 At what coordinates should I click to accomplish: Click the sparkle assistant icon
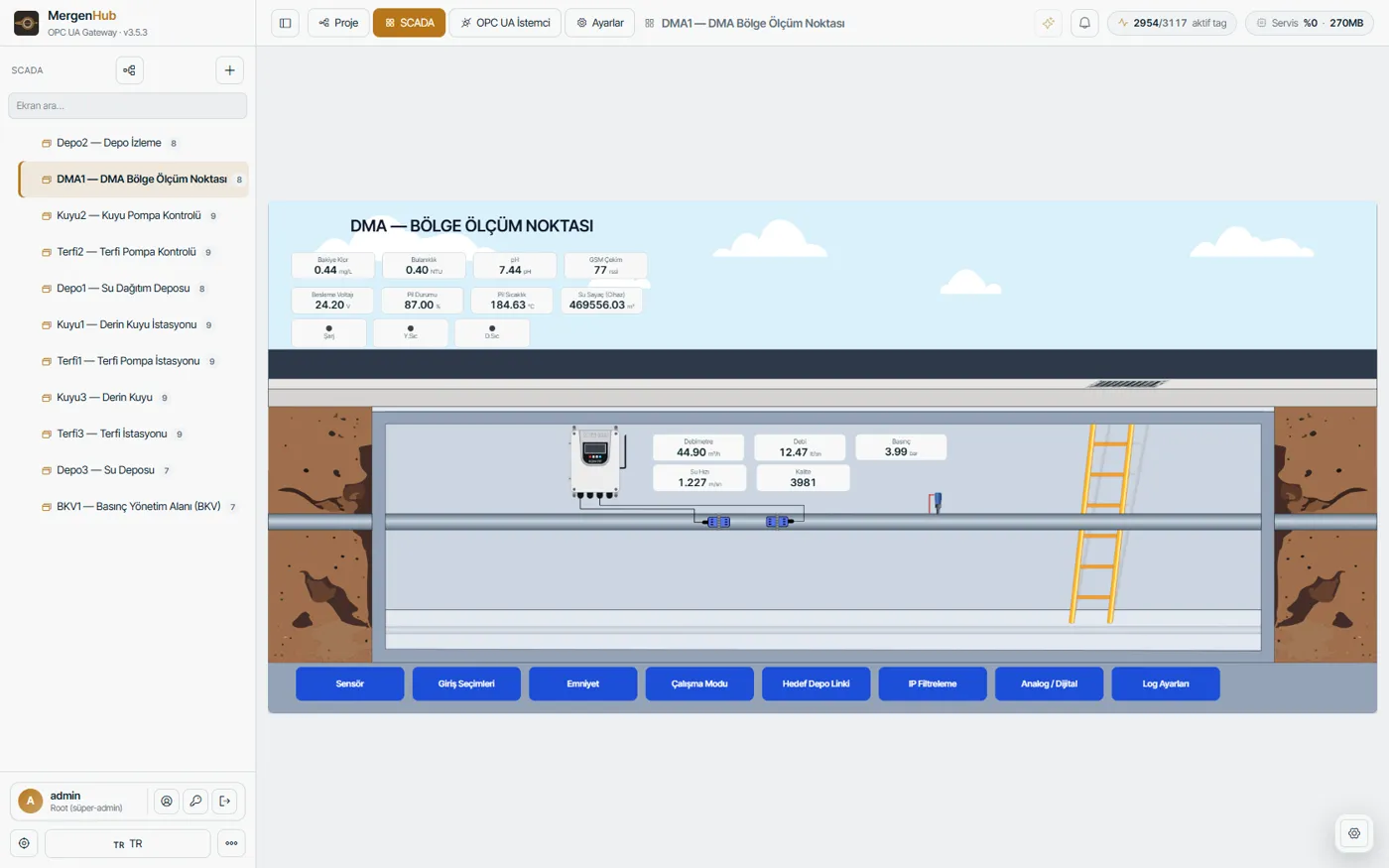tap(1048, 23)
